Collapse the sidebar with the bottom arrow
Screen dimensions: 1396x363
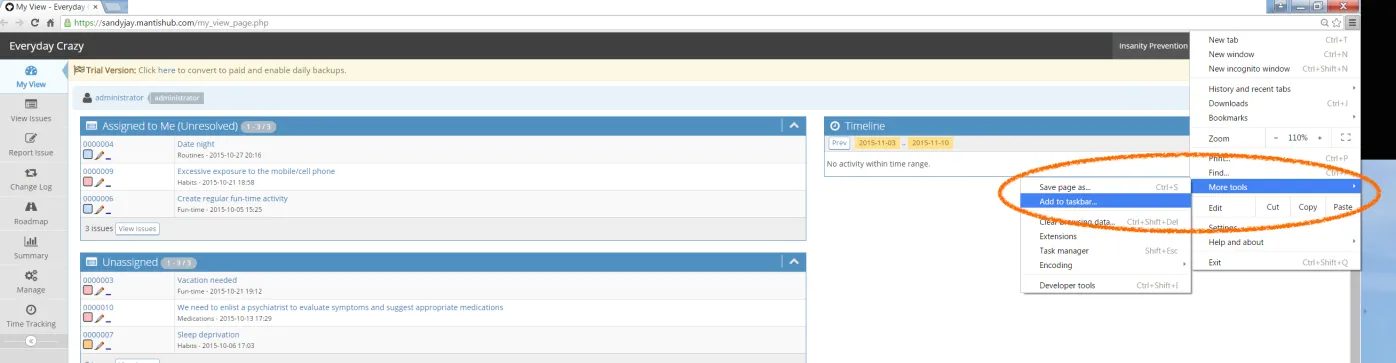[x=31, y=341]
